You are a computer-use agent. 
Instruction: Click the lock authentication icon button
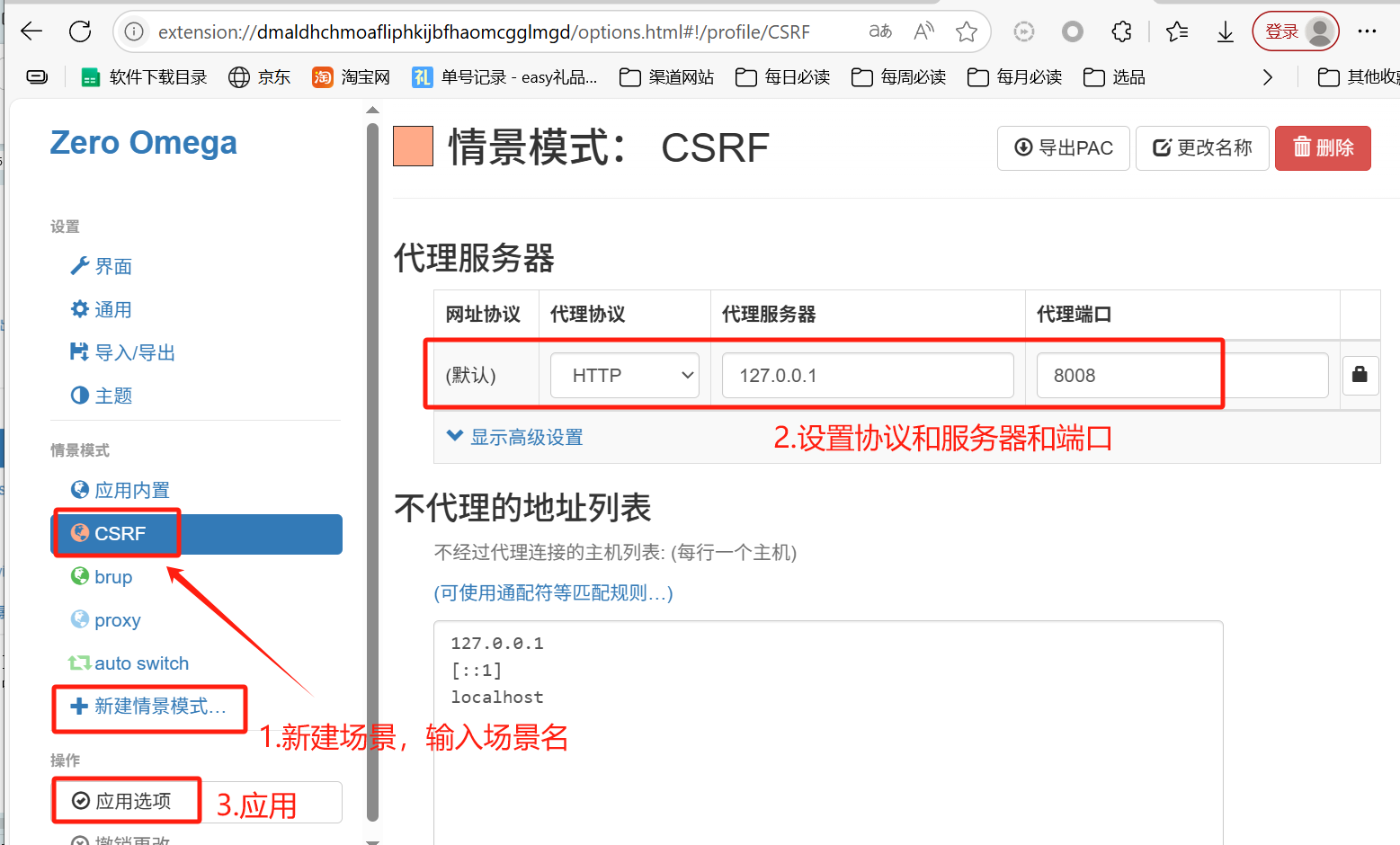pos(1360,375)
